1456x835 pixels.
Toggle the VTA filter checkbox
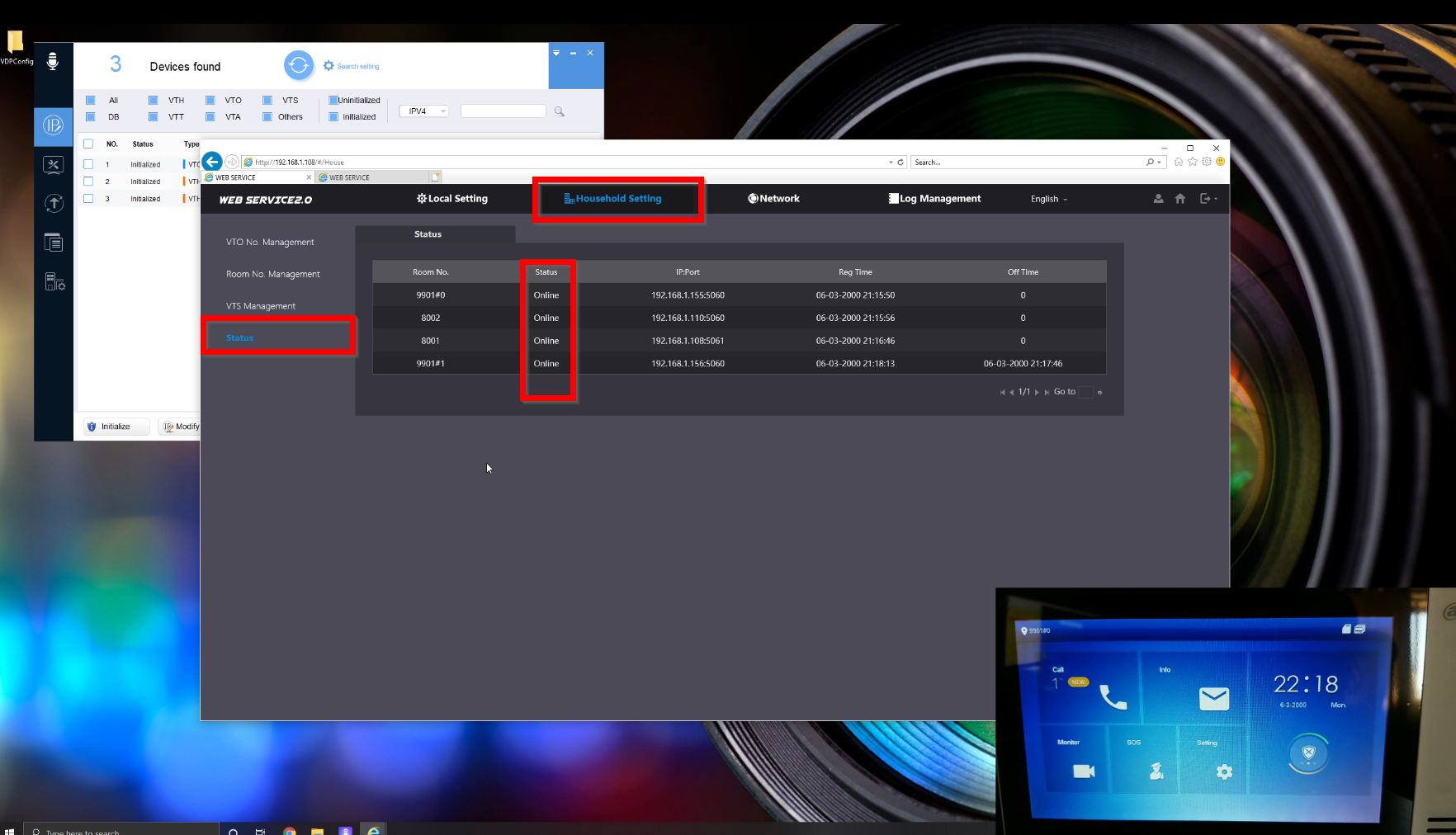[x=210, y=117]
